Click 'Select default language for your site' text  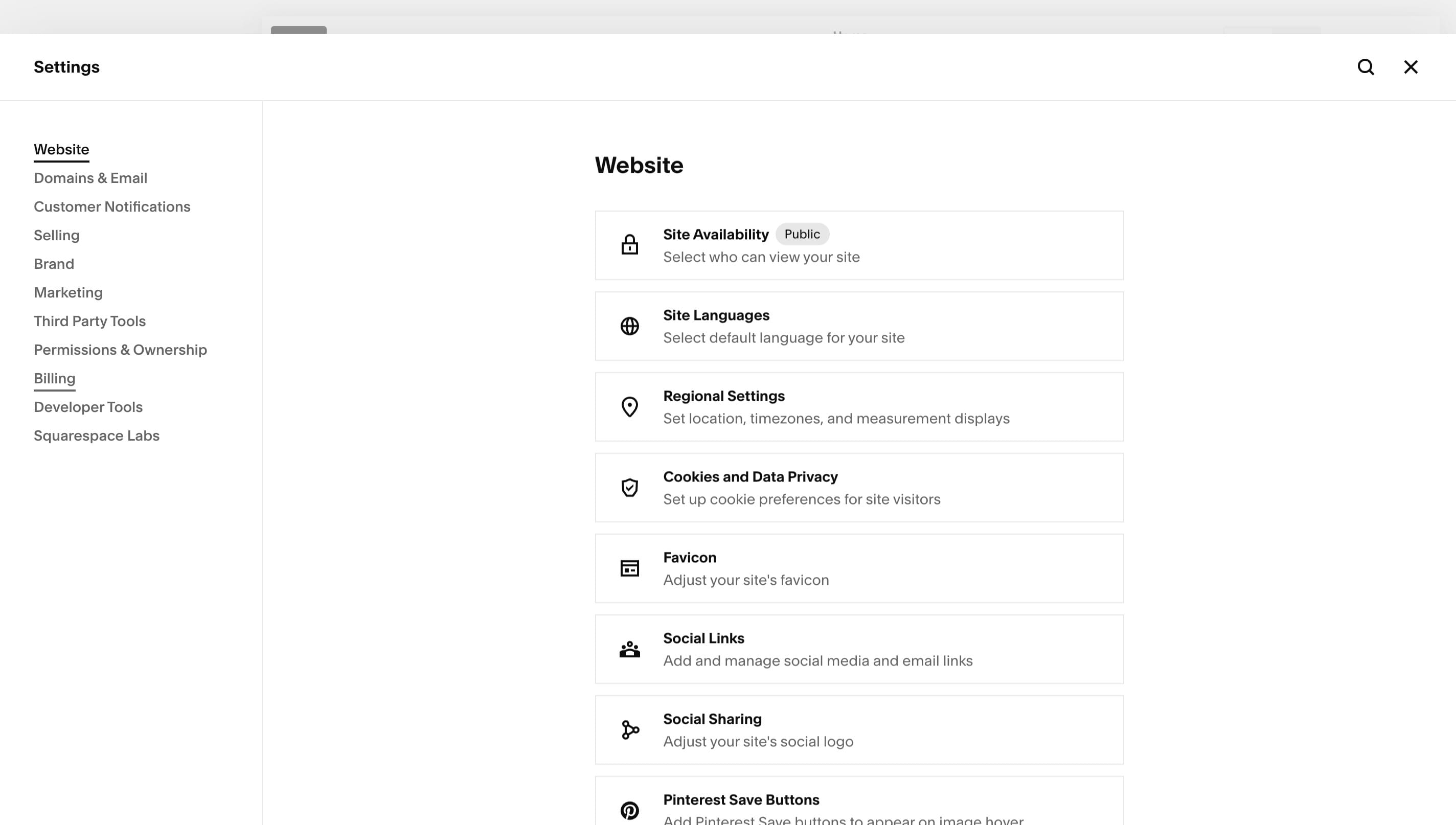(784, 338)
